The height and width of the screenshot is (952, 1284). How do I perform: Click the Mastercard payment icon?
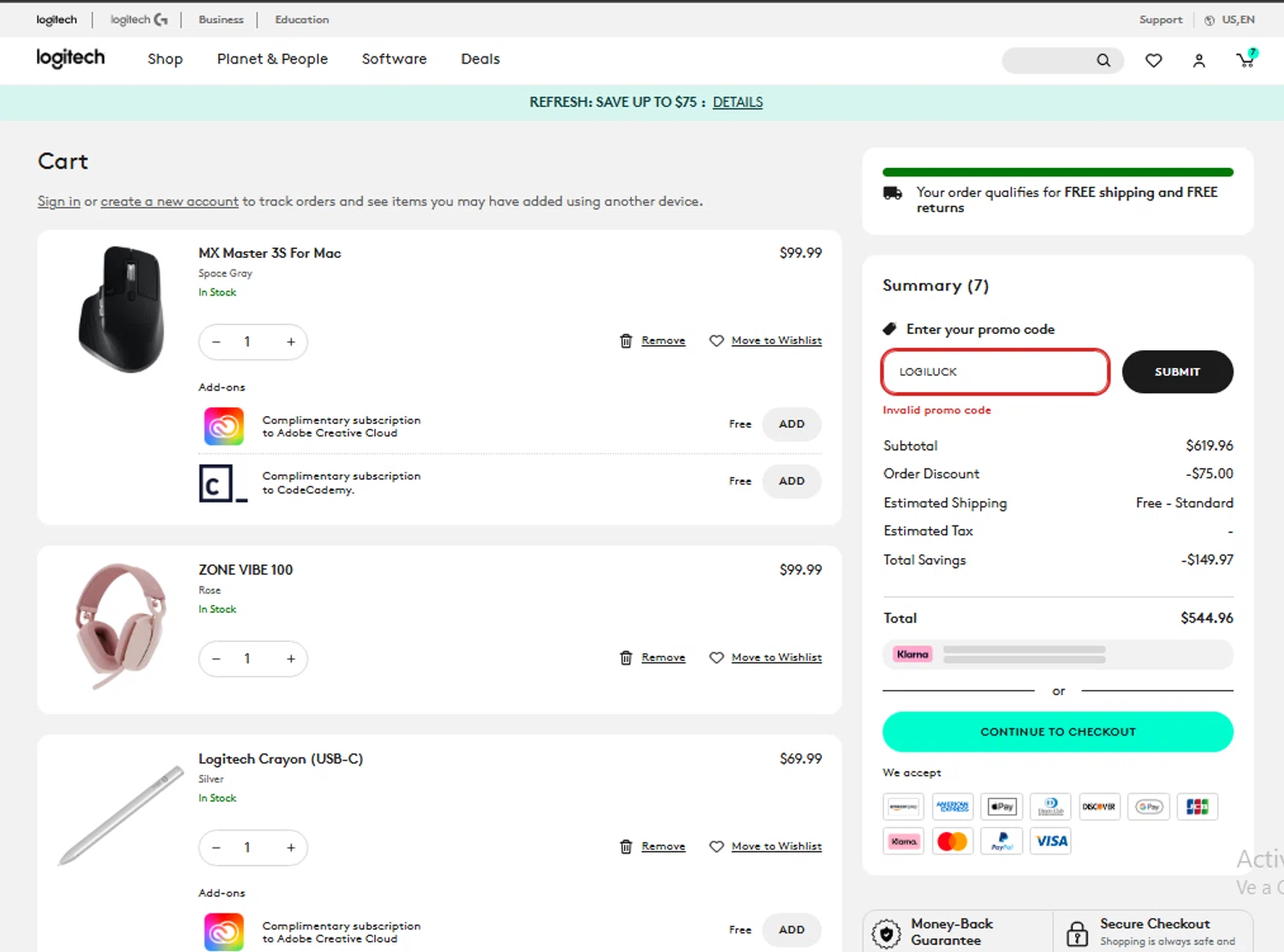click(952, 841)
